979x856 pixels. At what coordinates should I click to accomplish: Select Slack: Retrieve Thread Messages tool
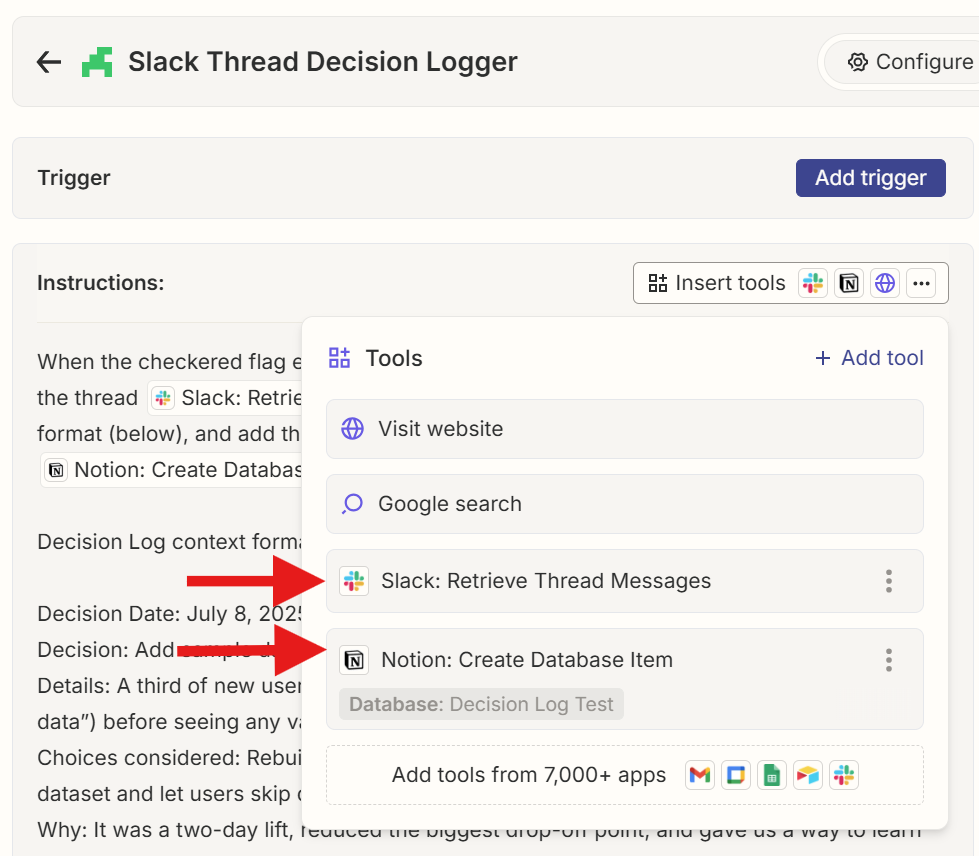point(624,581)
